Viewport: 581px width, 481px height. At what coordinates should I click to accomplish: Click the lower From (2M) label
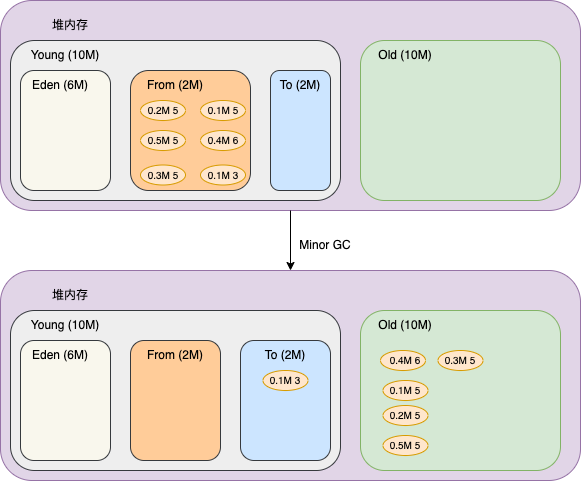175,355
